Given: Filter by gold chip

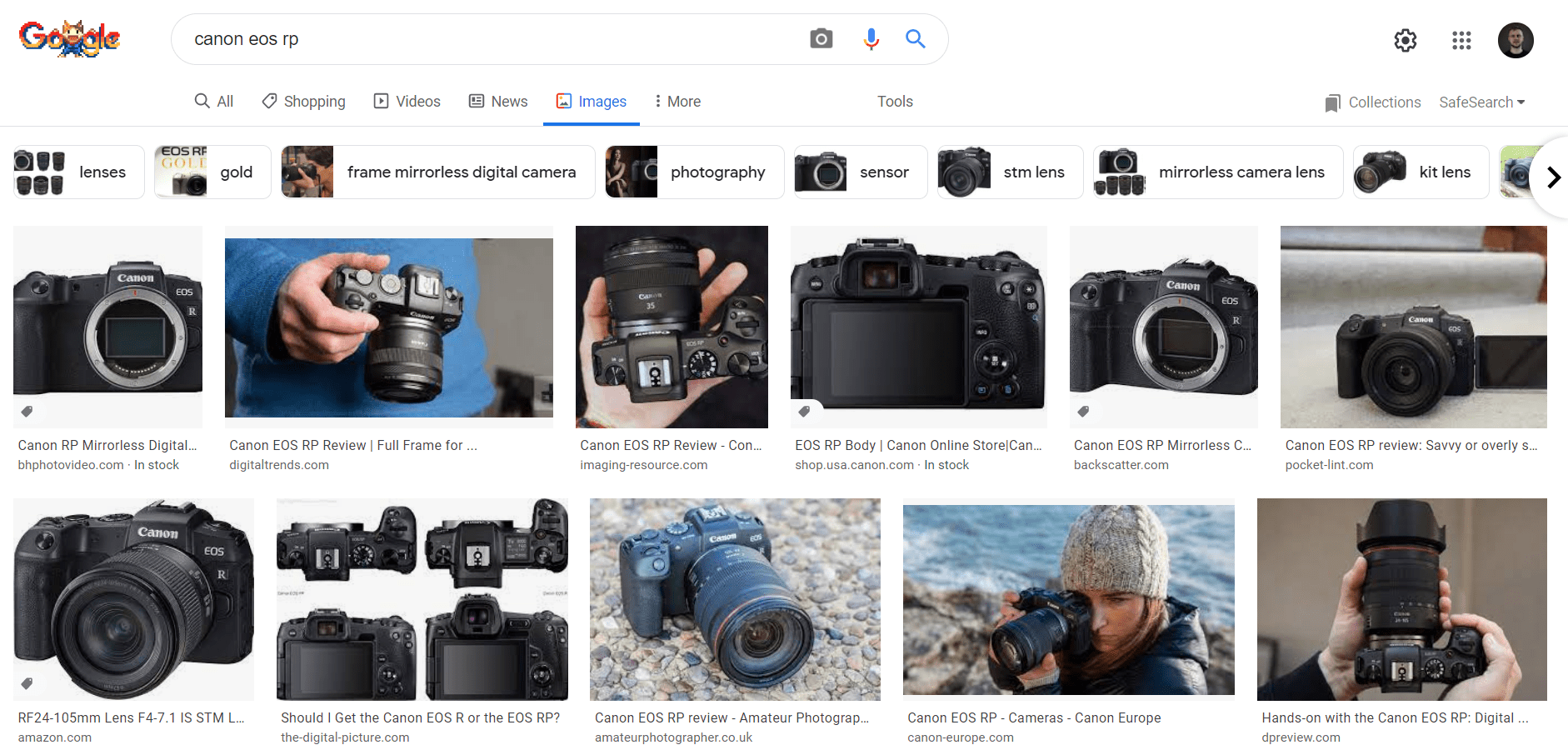Looking at the screenshot, I should click(212, 172).
